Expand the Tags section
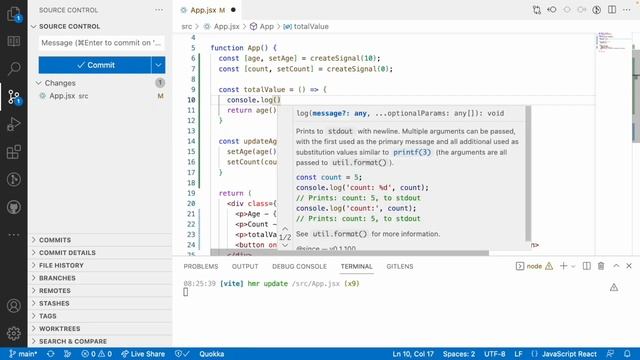The image size is (640, 360). [x=101, y=316]
